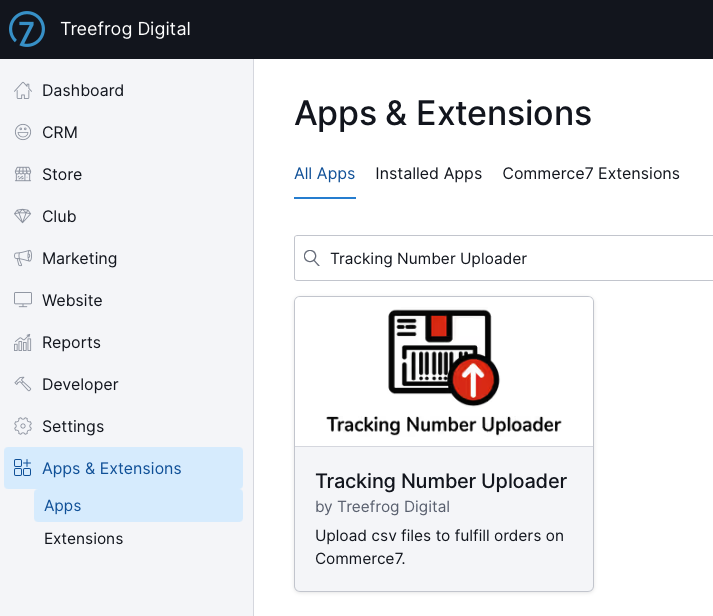Select the Apps submenu item
The height and width of the screenshot is (616, 713).
[138, 506]
